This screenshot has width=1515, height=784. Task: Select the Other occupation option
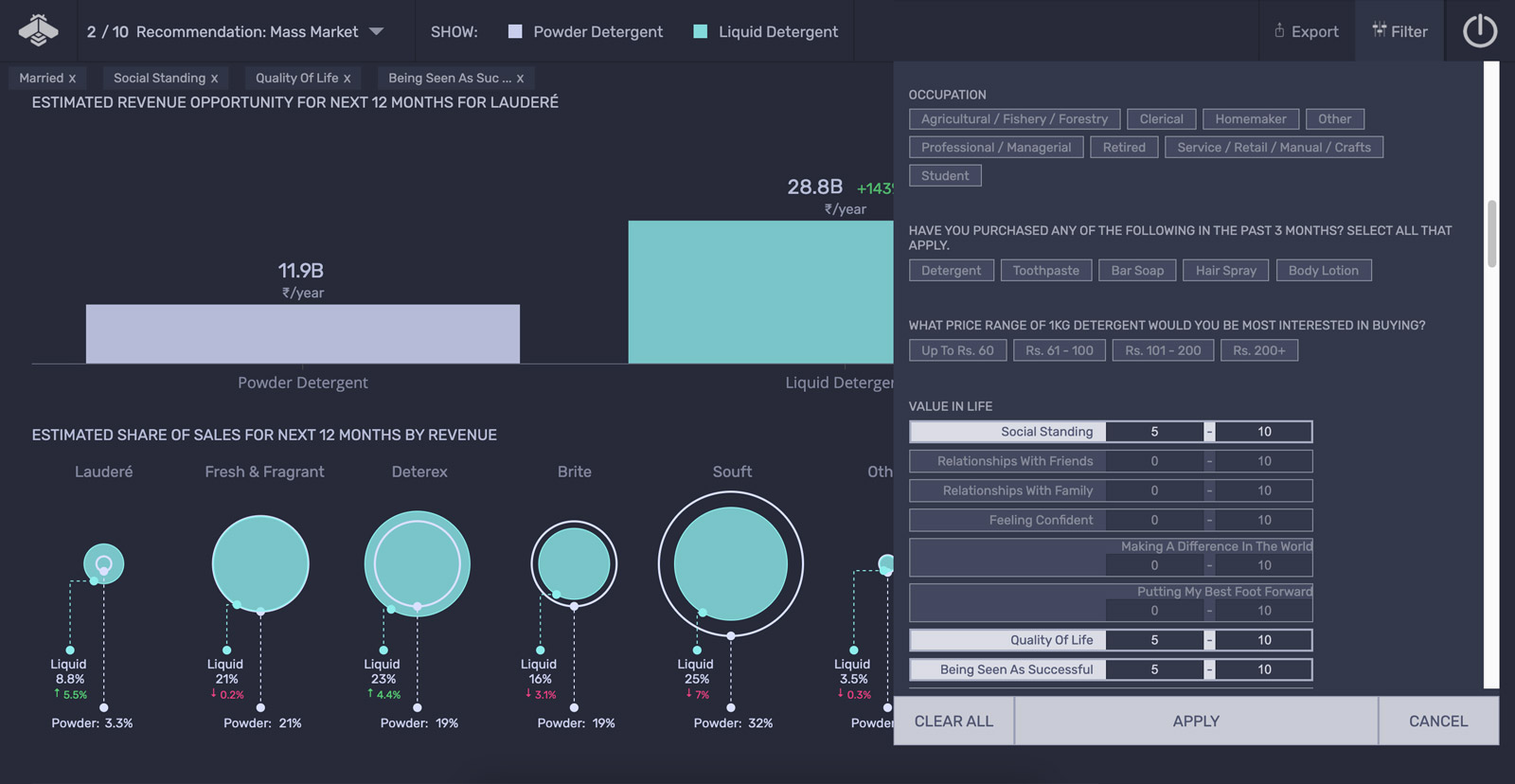pos(1334,118)
